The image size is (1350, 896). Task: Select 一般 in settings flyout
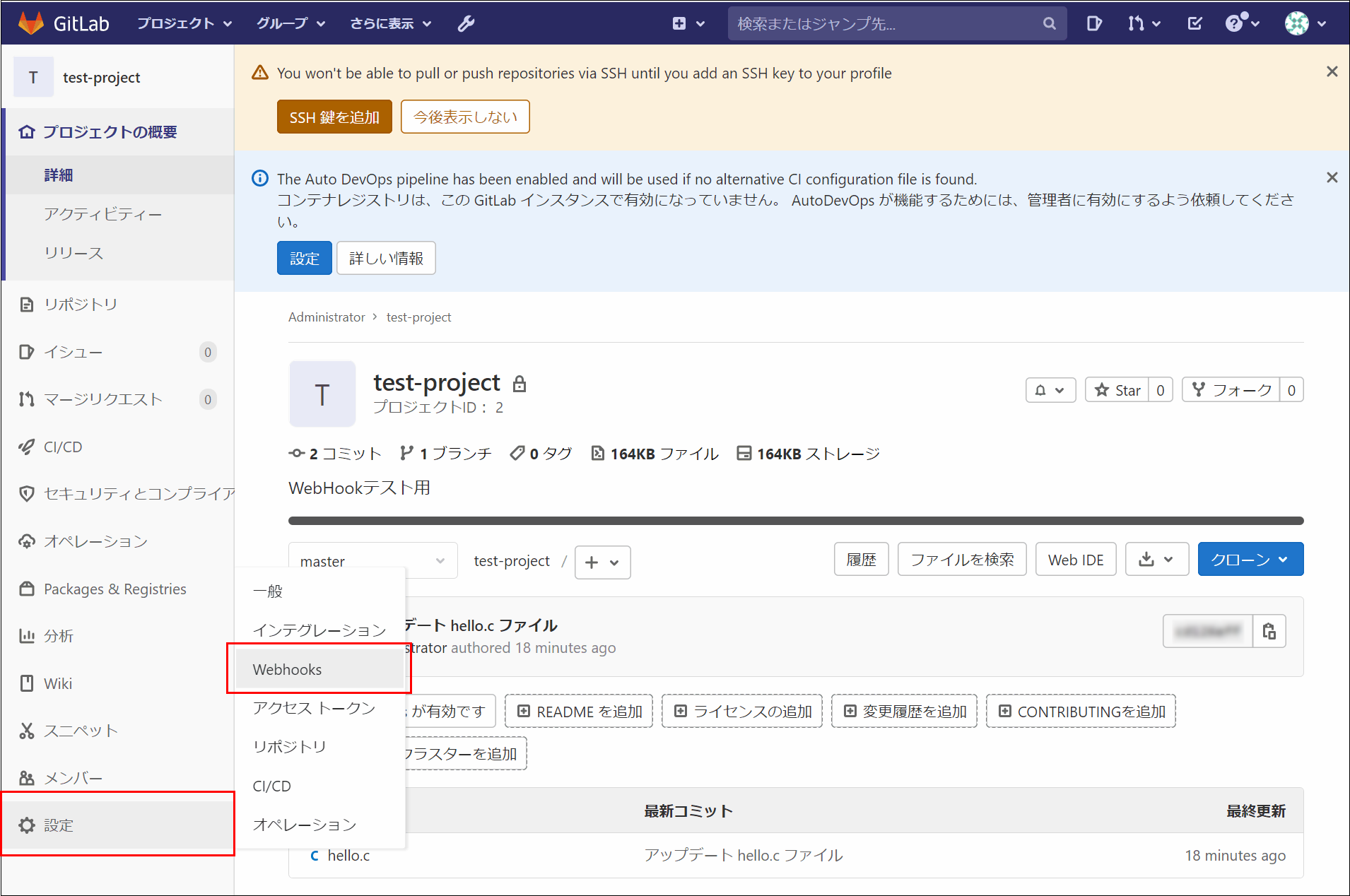pos(319,591)
